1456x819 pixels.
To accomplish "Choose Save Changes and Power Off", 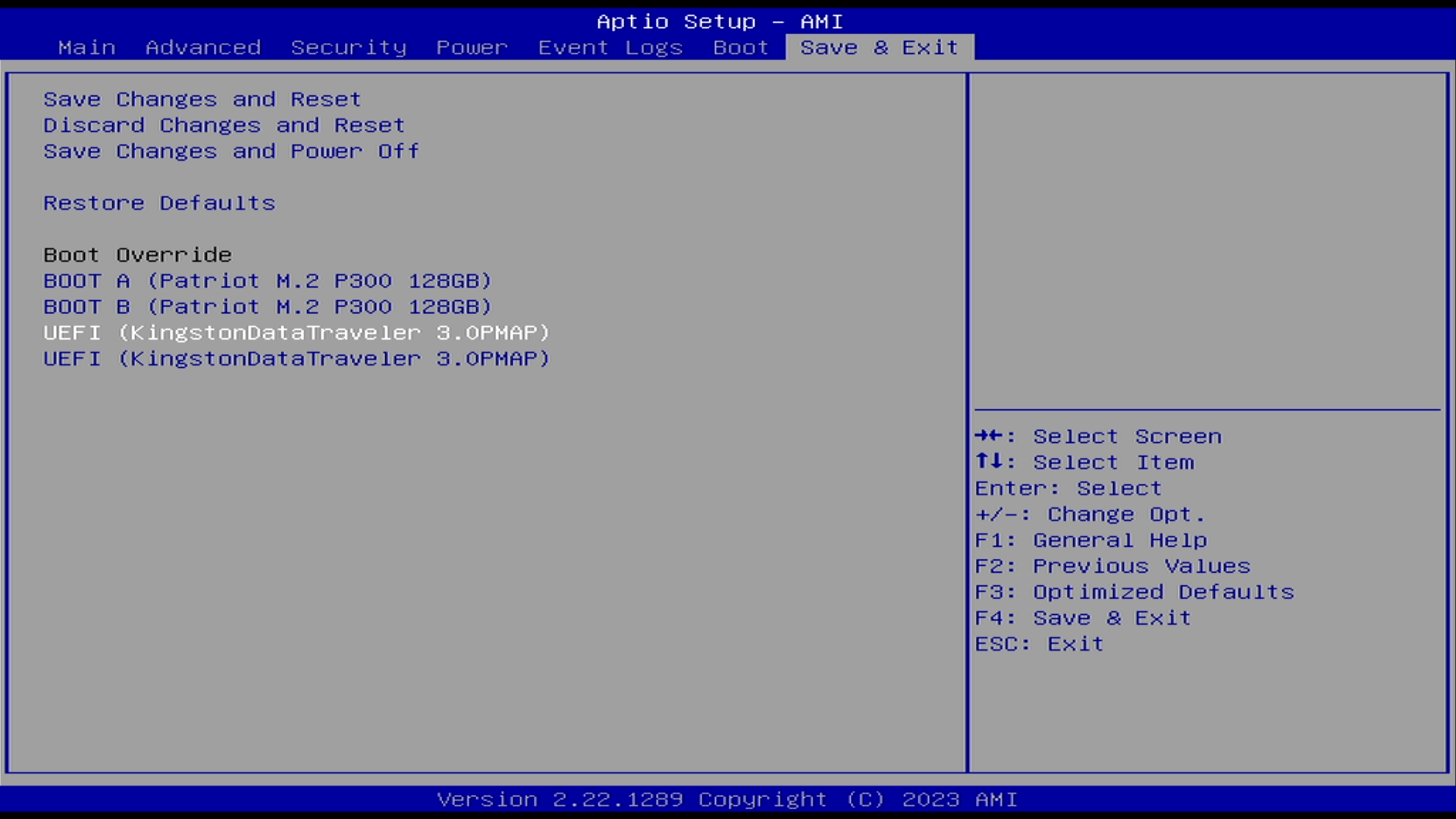I will (x=231, y=151).
